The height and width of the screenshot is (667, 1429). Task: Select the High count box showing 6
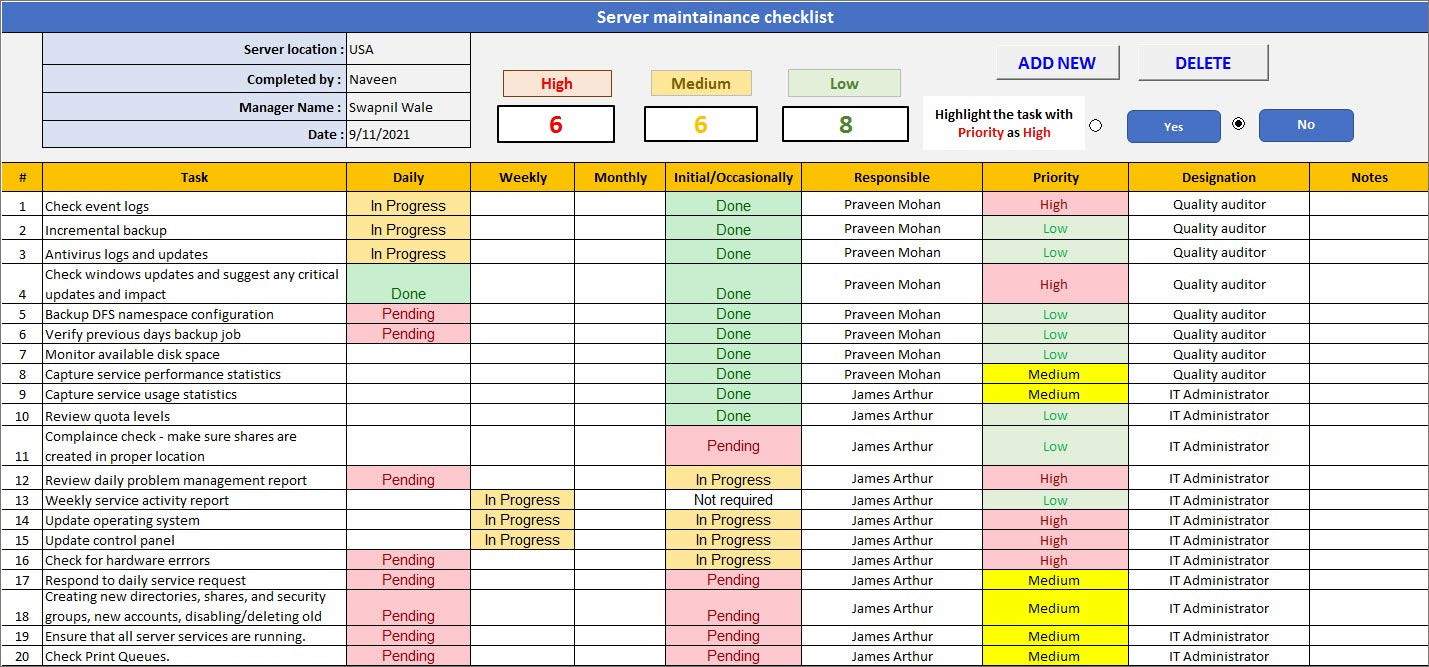click(x=557, y=124)
